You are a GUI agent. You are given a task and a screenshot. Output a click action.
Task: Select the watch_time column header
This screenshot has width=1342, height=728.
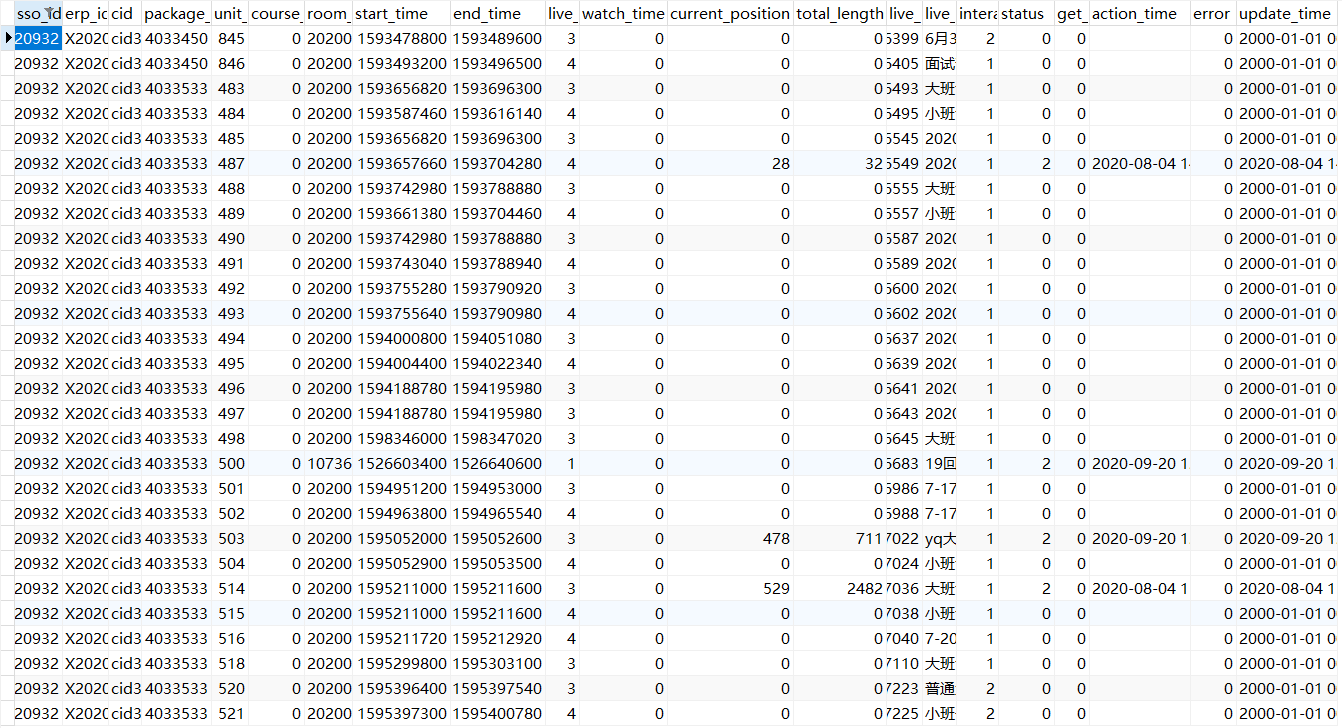click(x=622, y=14)
